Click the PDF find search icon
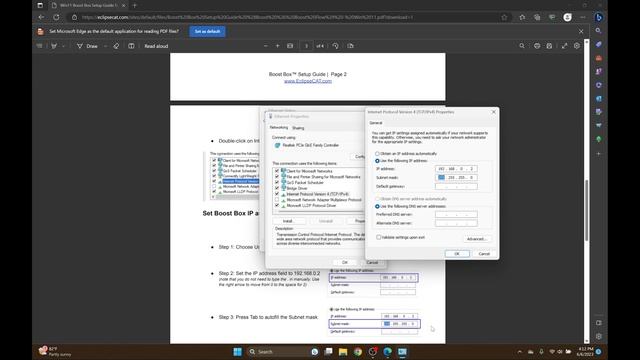640x360 pixels. coord(522,46)
